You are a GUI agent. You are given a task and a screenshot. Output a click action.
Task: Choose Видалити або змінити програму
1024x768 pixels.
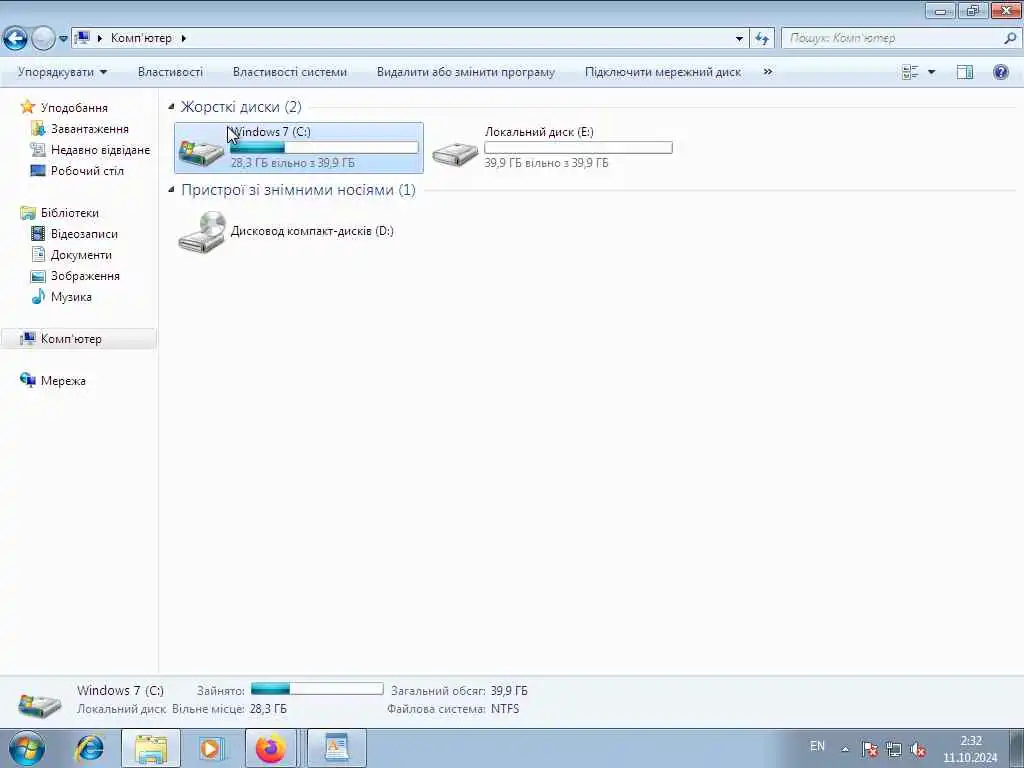tap(466, 72)
